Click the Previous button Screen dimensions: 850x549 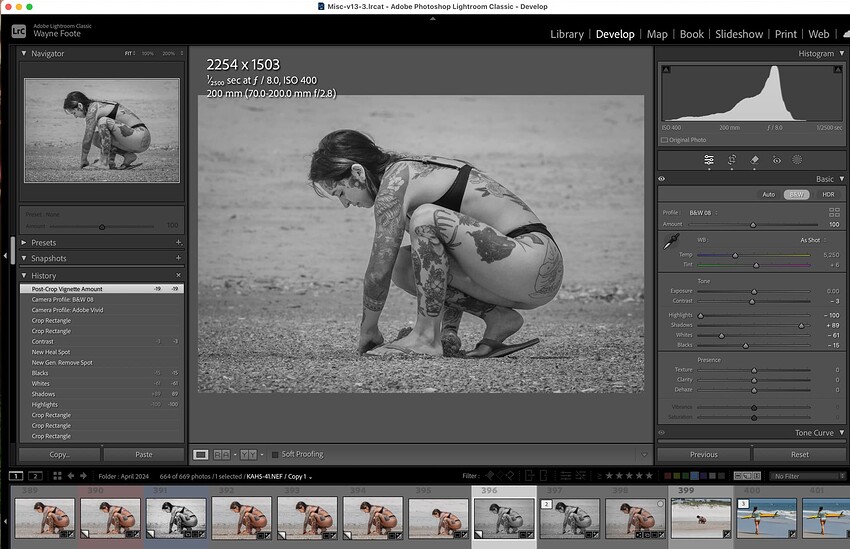704,454
